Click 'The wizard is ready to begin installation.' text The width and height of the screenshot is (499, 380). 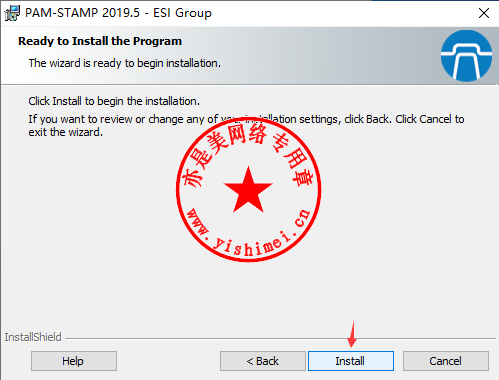pyautogui.click(x=125, y=63)
